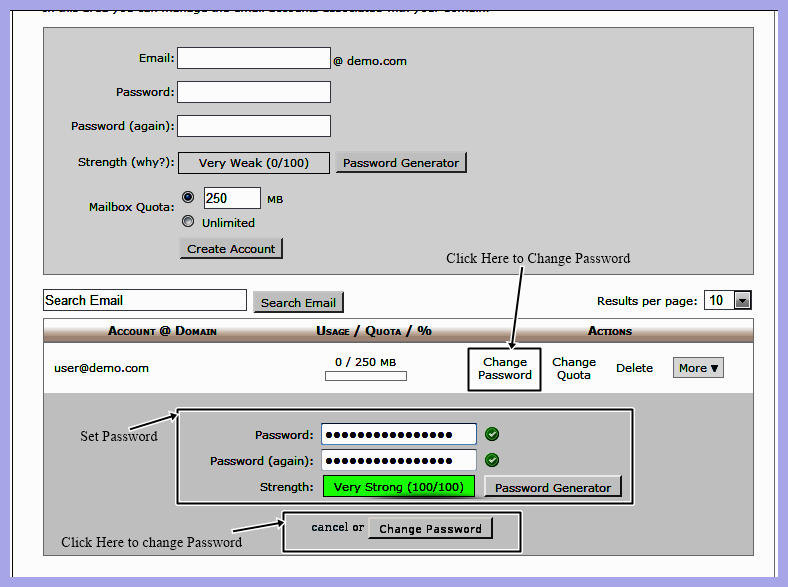Click Change Password link for user@demo.com
This screenshot has width=788, height=587.
tap(505, 368)
